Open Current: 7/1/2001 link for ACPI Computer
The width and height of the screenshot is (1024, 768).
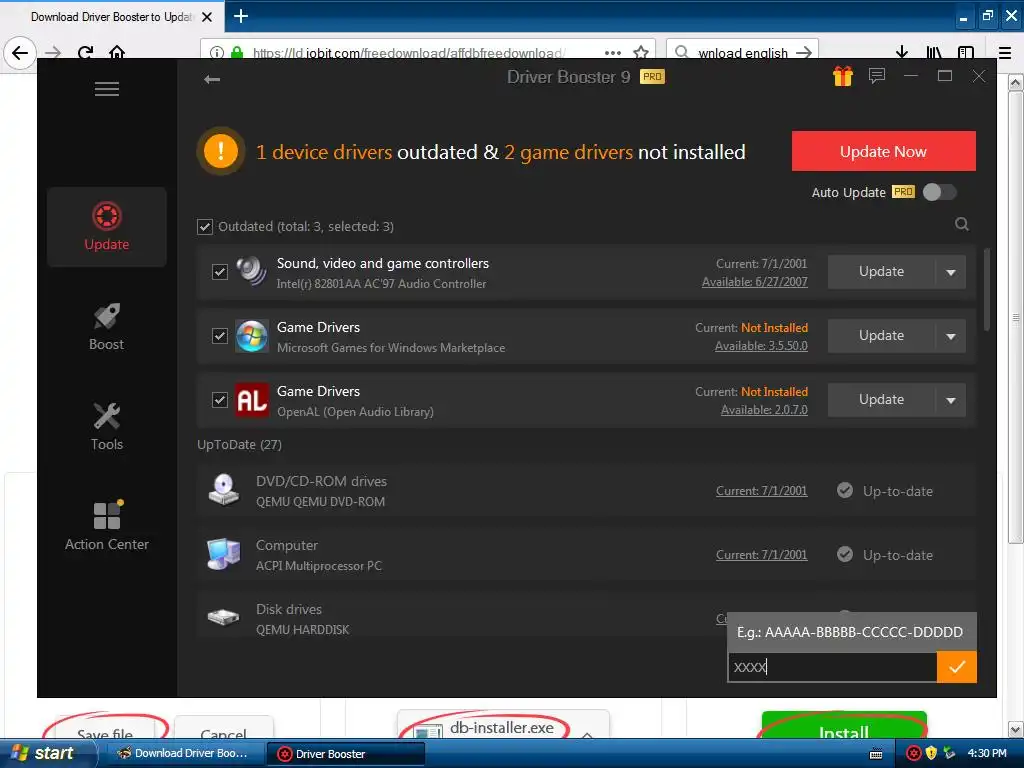point(761,555)
